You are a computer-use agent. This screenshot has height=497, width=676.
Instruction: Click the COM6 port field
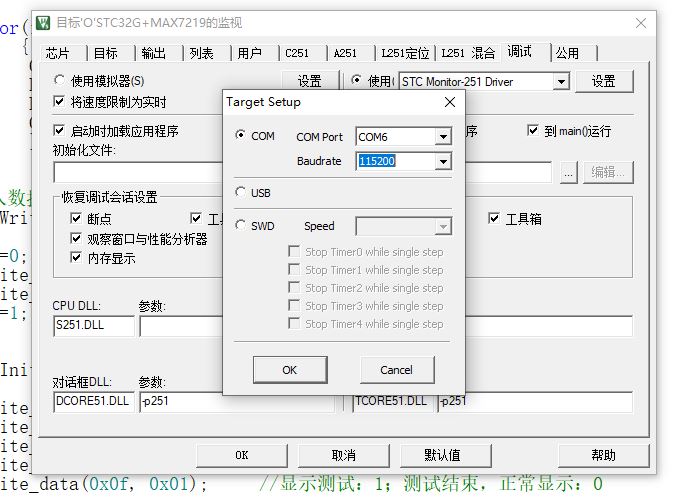click(x=395, y=137)
